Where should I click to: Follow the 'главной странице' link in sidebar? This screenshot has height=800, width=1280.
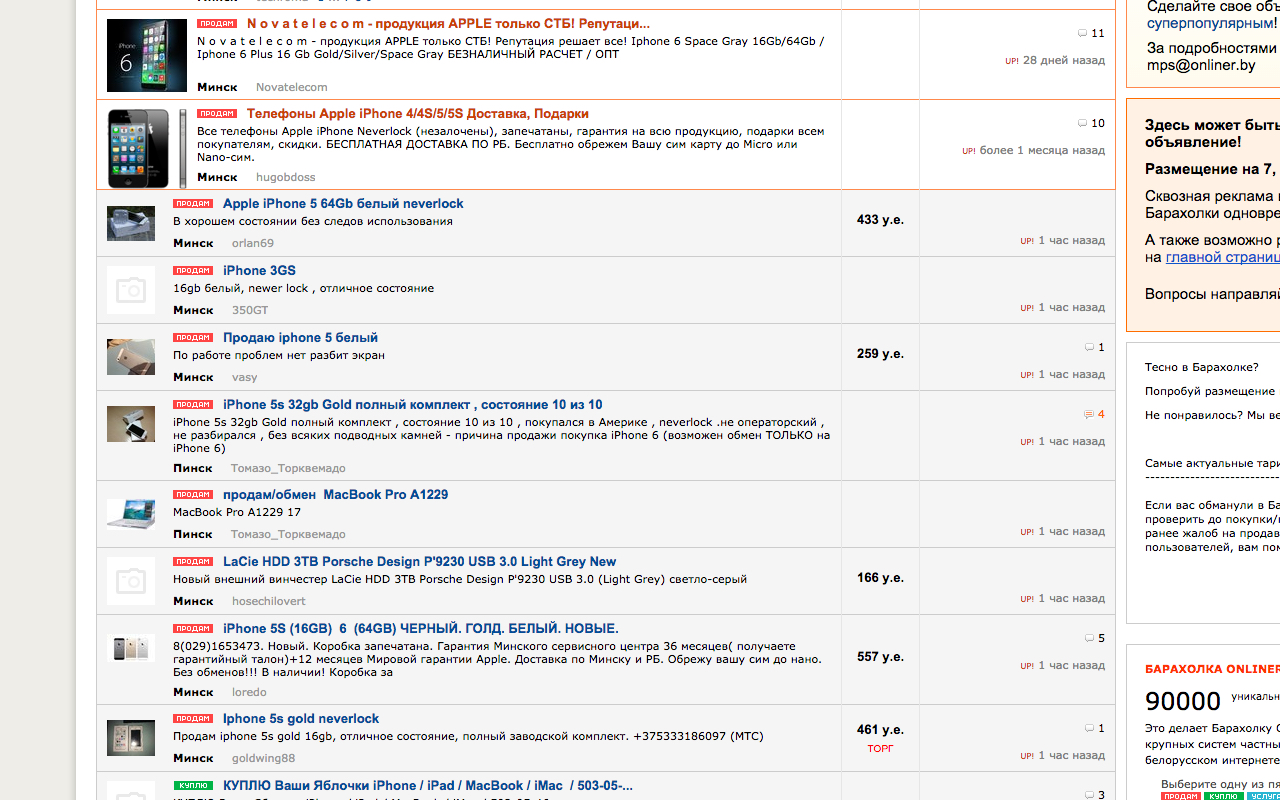pos(1223,257)
